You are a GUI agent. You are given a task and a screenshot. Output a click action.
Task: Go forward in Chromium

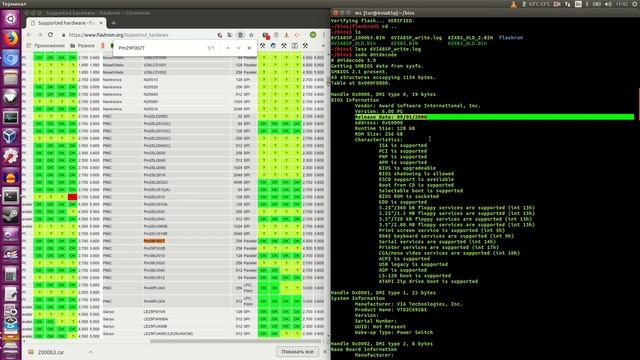(40, 35)
